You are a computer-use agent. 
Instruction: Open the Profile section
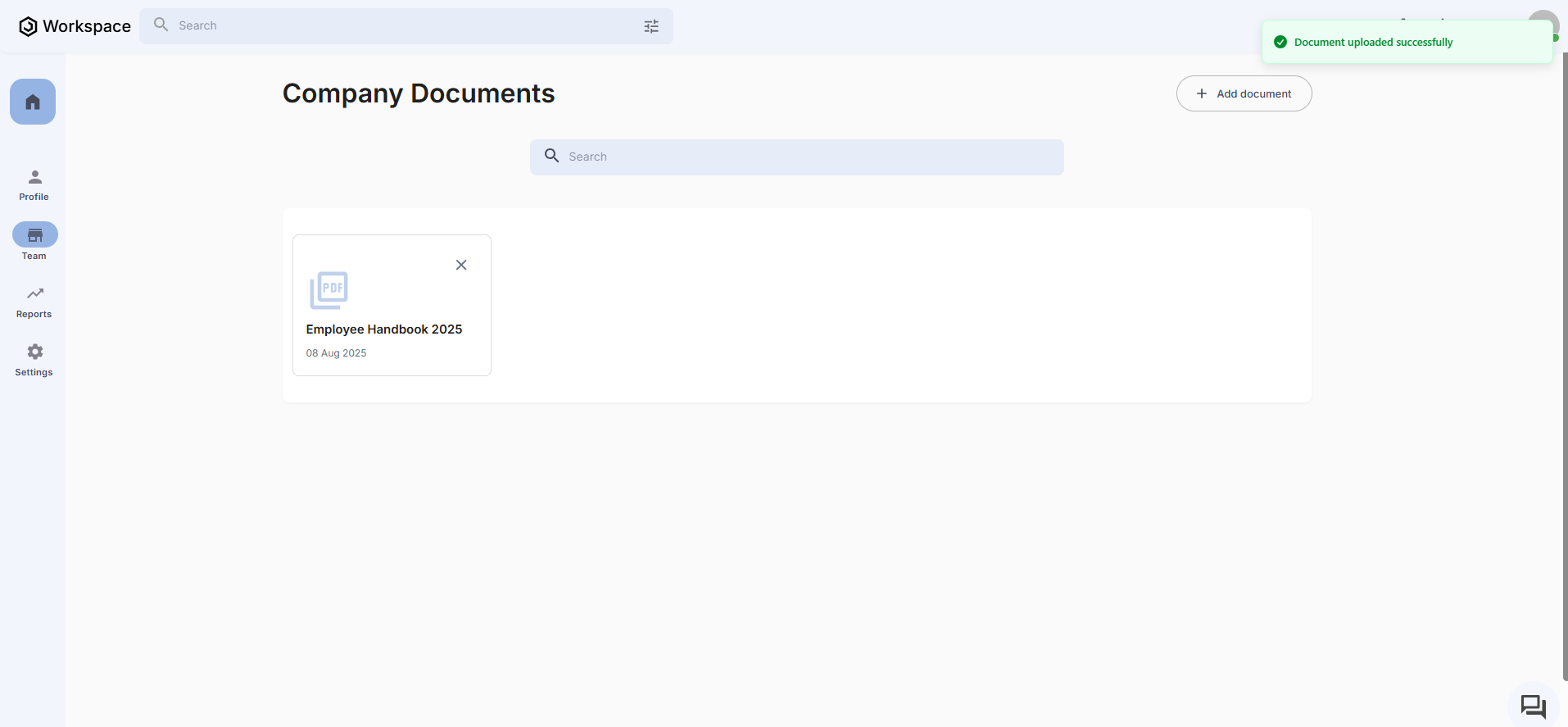pos(34,184)
